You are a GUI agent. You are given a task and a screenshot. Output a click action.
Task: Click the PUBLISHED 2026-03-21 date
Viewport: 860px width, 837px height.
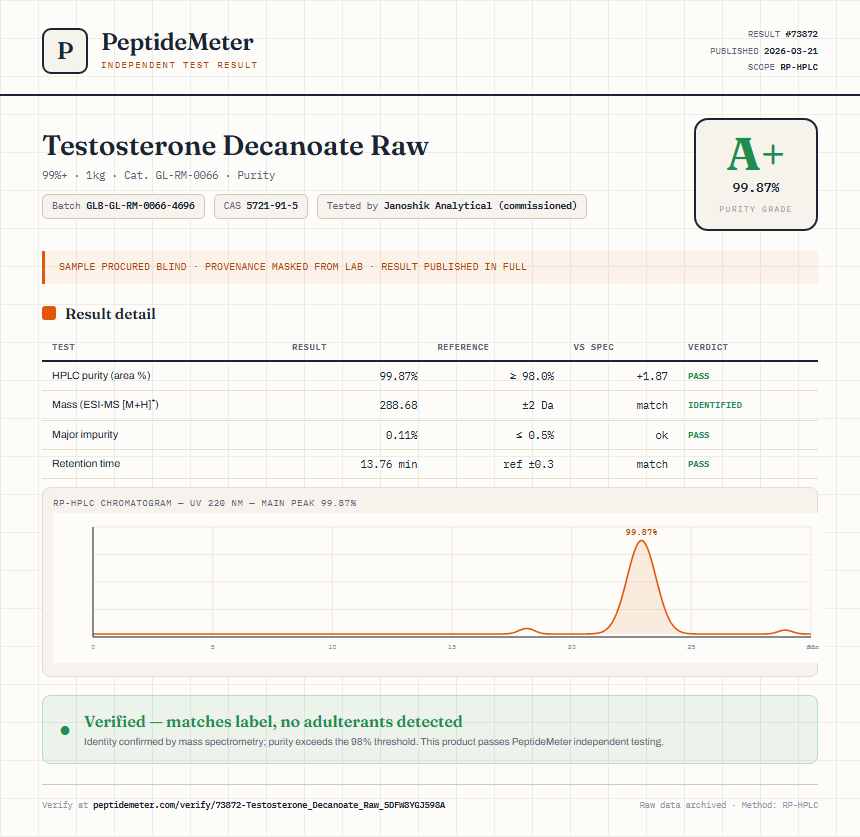(763, 51)
